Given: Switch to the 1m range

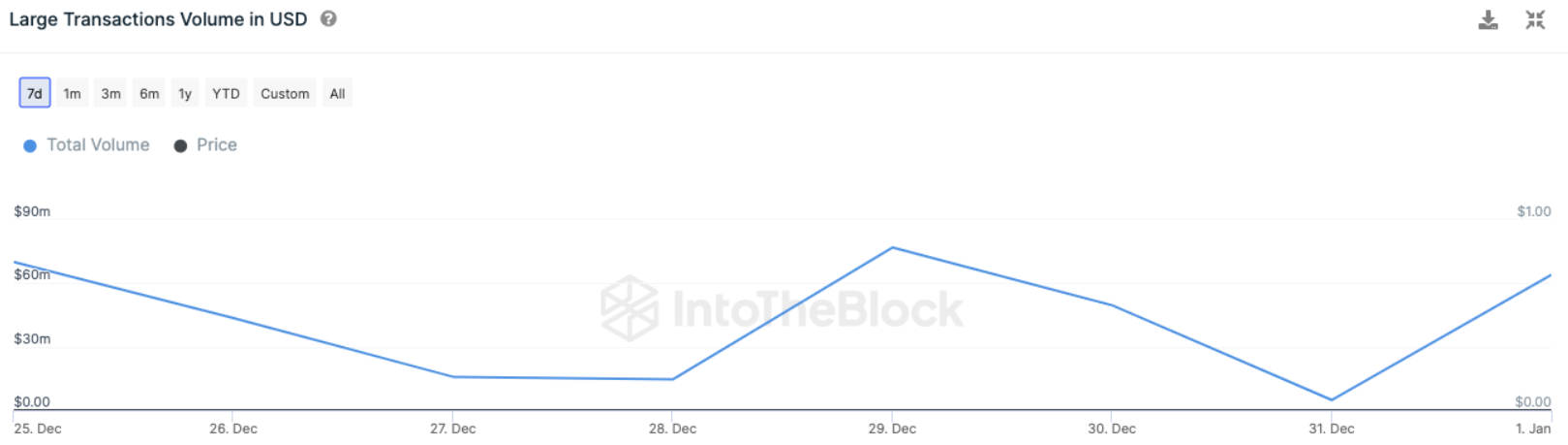Looking at the screenshot, I should (72, 93).
